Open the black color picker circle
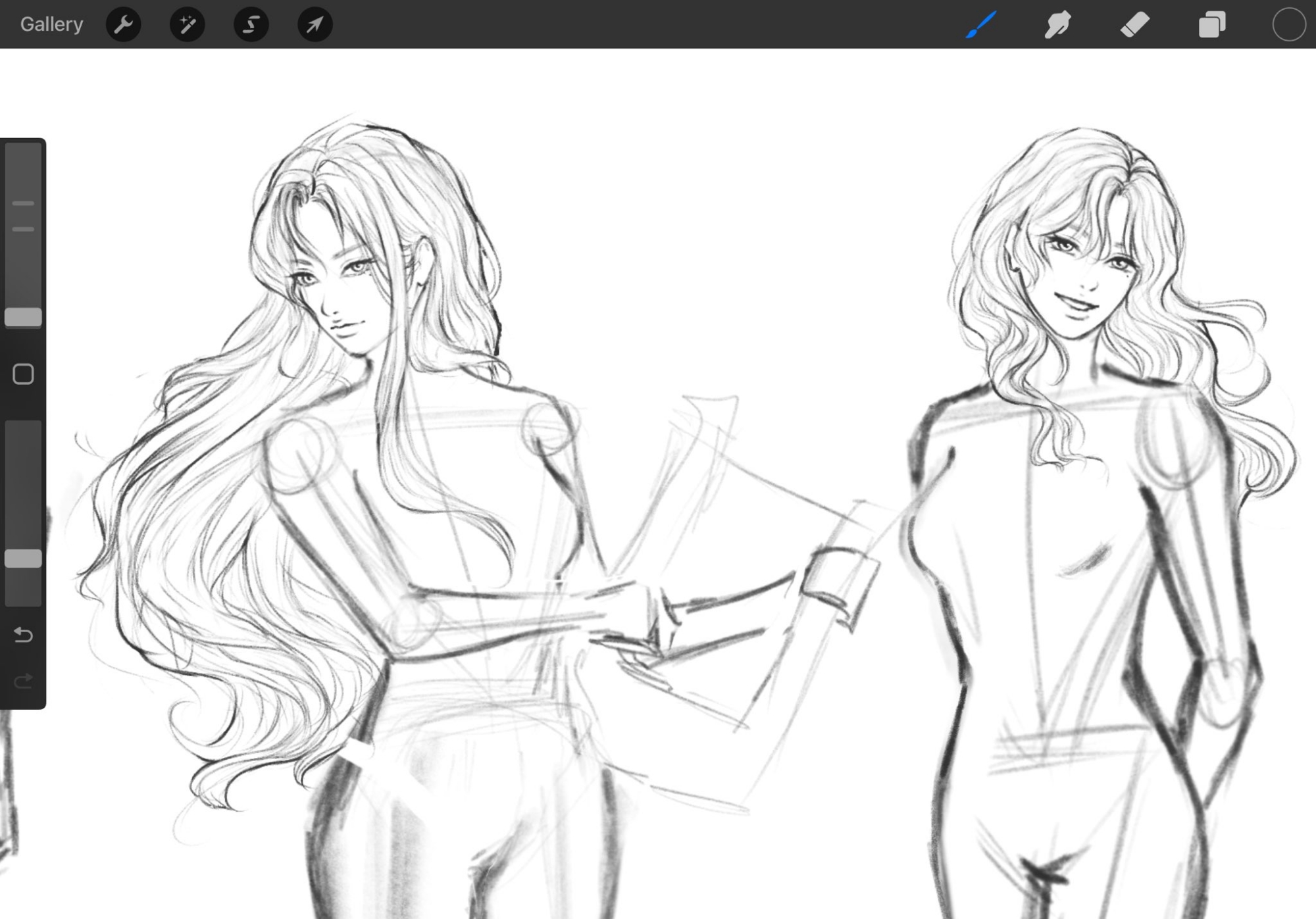 (x=1288, y=24)
